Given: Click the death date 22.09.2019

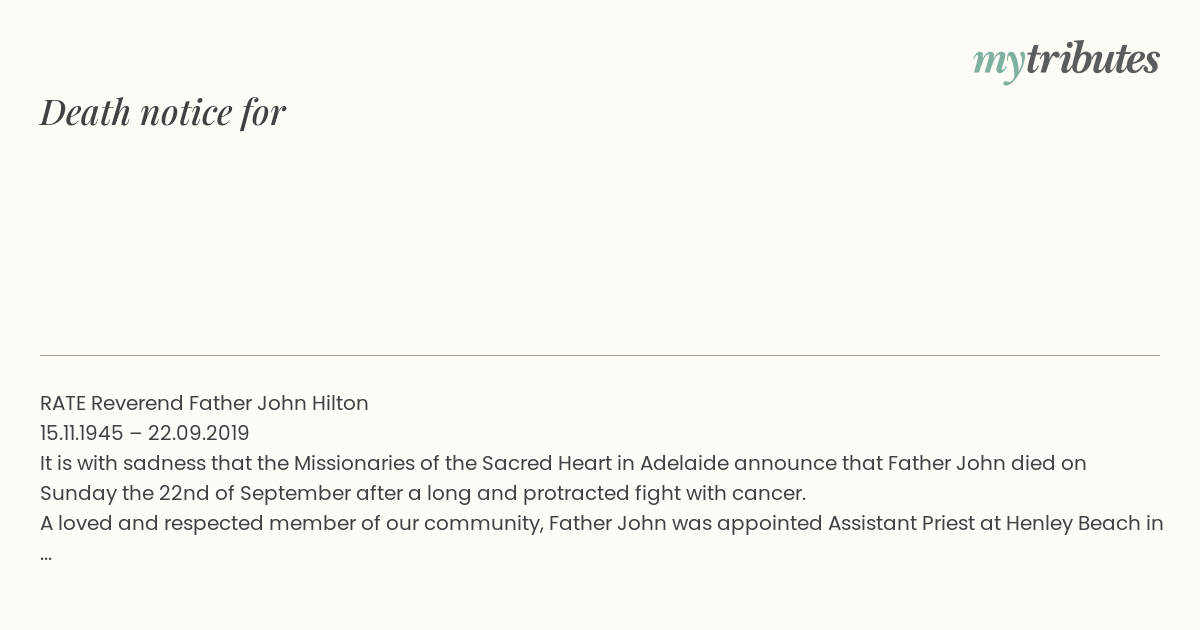Looking at the screenshot, I should pyautogui.click(x=199, y=433).
